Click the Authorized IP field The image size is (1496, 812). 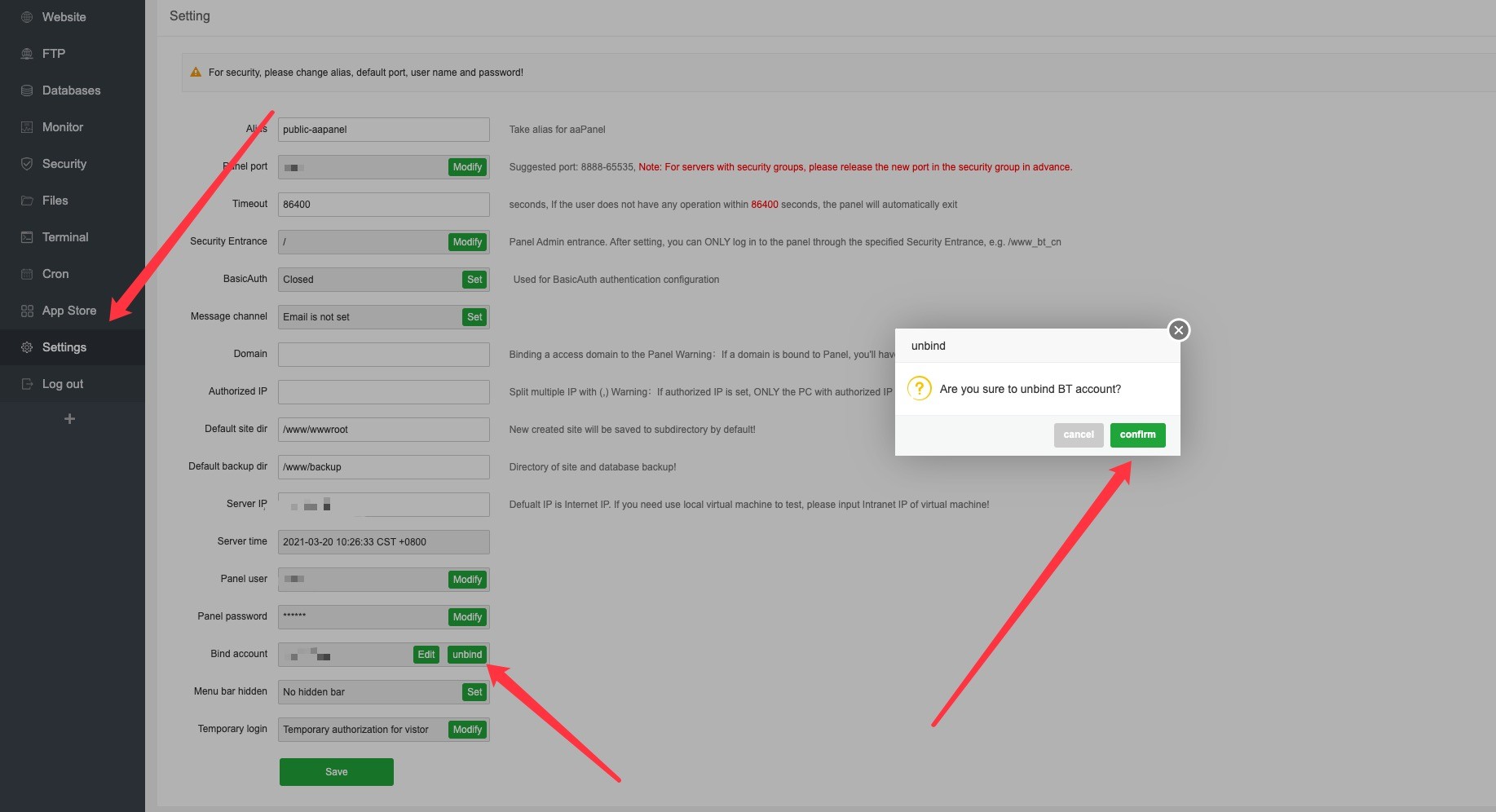pyautogui.click(x=384, y=392)
